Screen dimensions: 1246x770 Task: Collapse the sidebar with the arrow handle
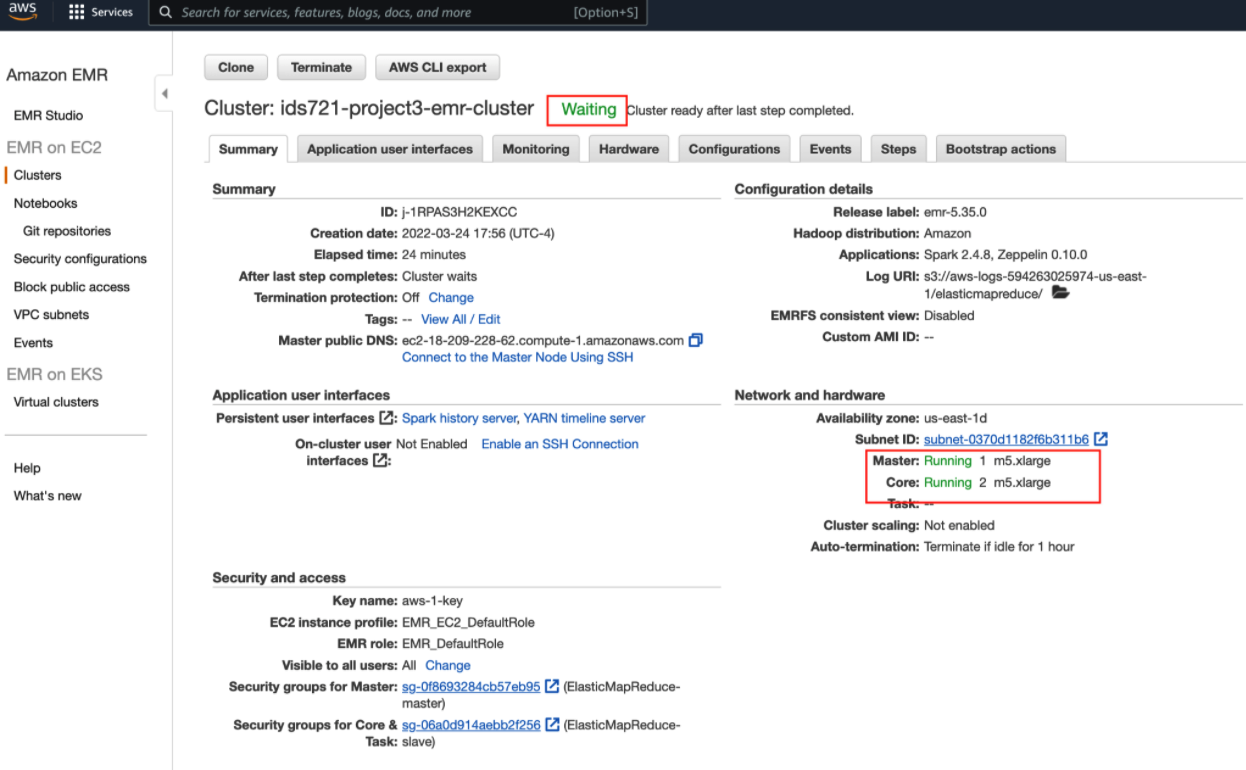pos(164,94)
